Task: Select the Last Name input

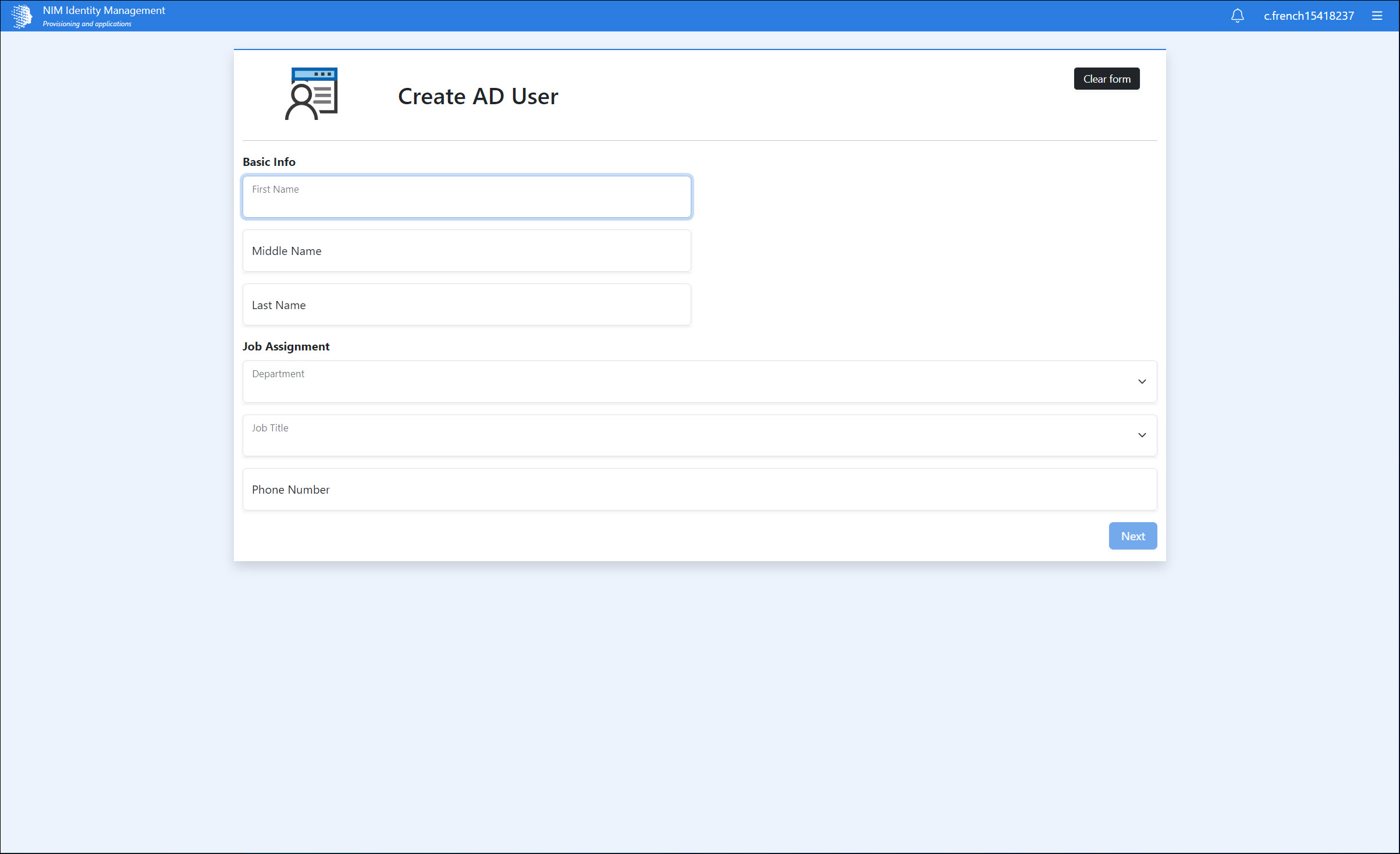Action: pyautogui.click(x=467, y=305)
